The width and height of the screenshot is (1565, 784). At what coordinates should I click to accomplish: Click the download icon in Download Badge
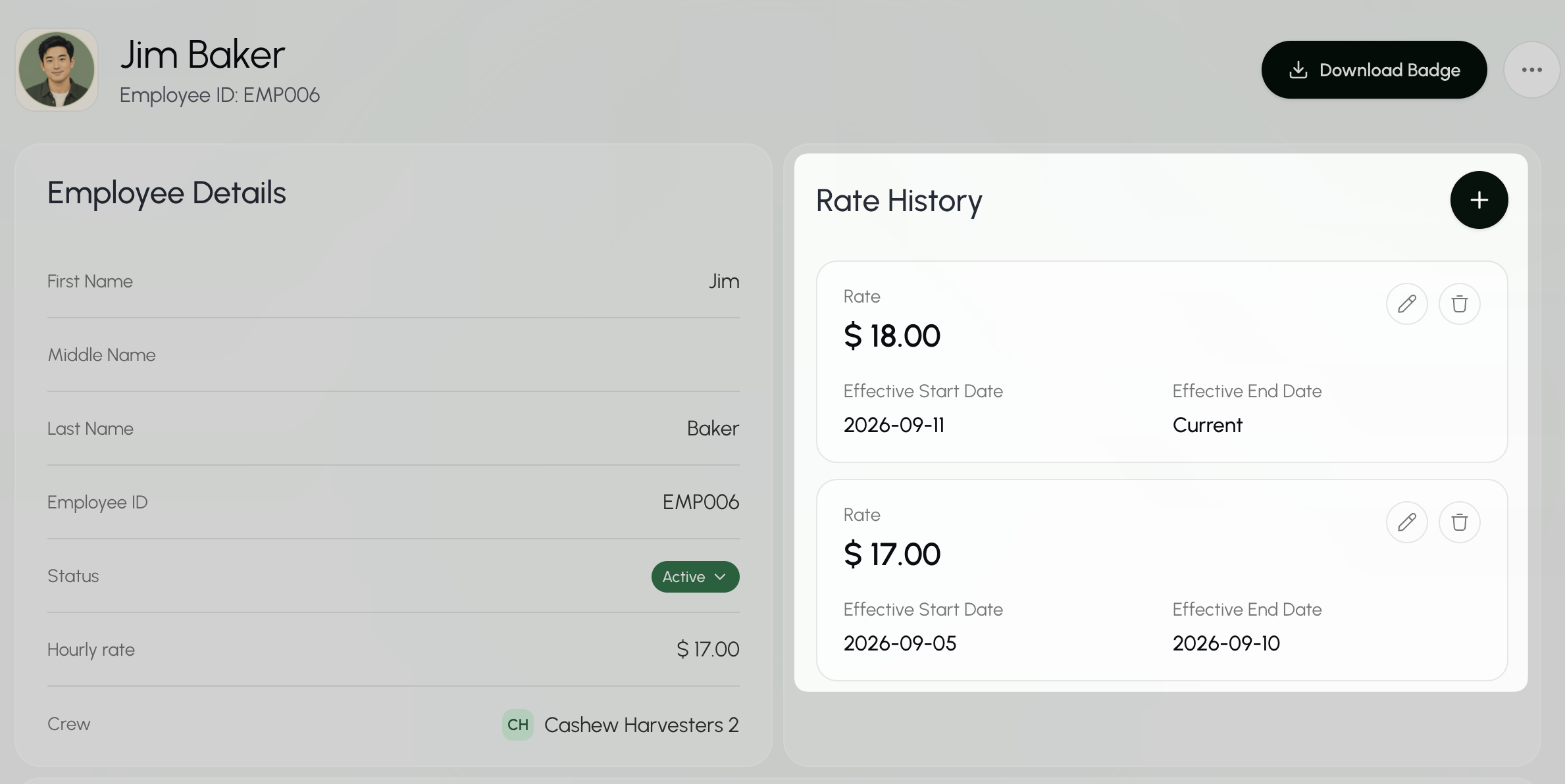tap(1298, 70)
